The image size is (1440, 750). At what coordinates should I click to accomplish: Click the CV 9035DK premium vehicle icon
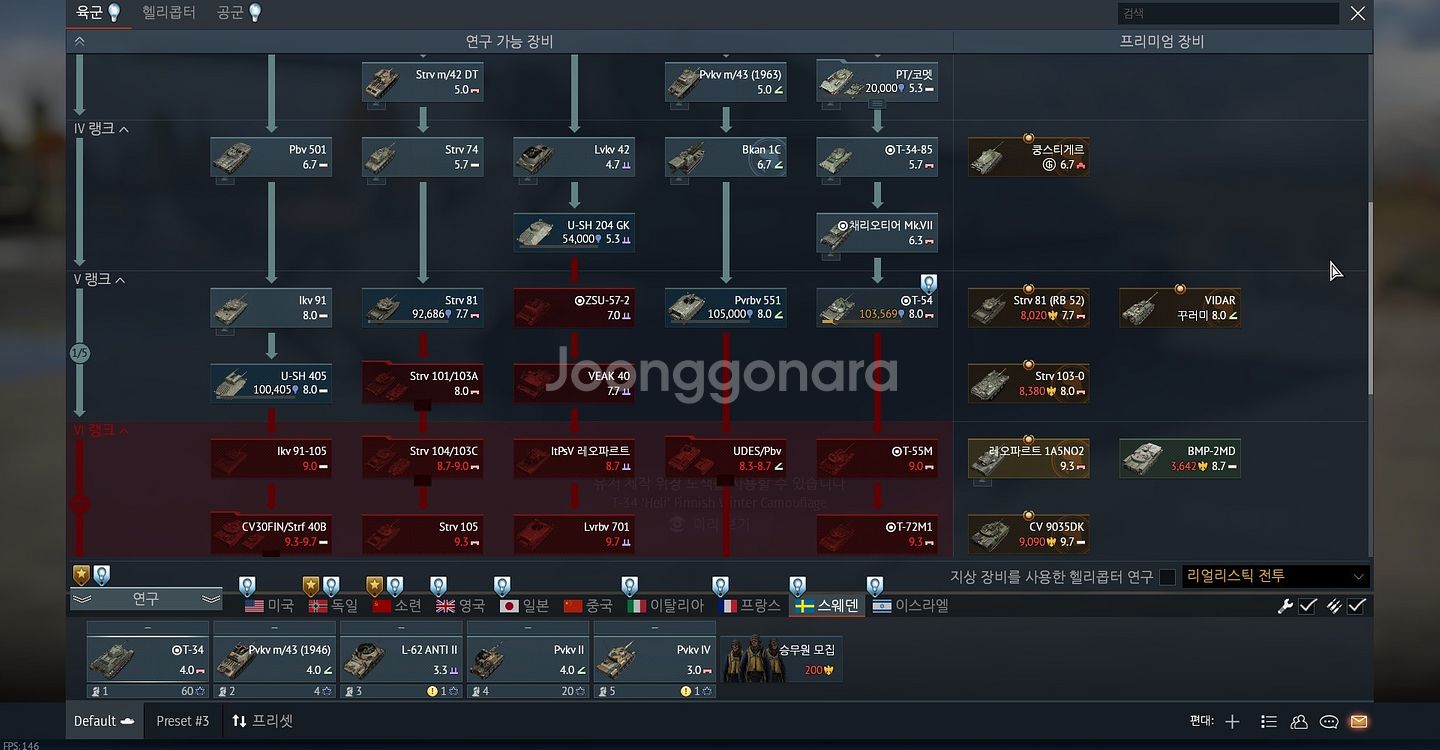pos(989,534)
